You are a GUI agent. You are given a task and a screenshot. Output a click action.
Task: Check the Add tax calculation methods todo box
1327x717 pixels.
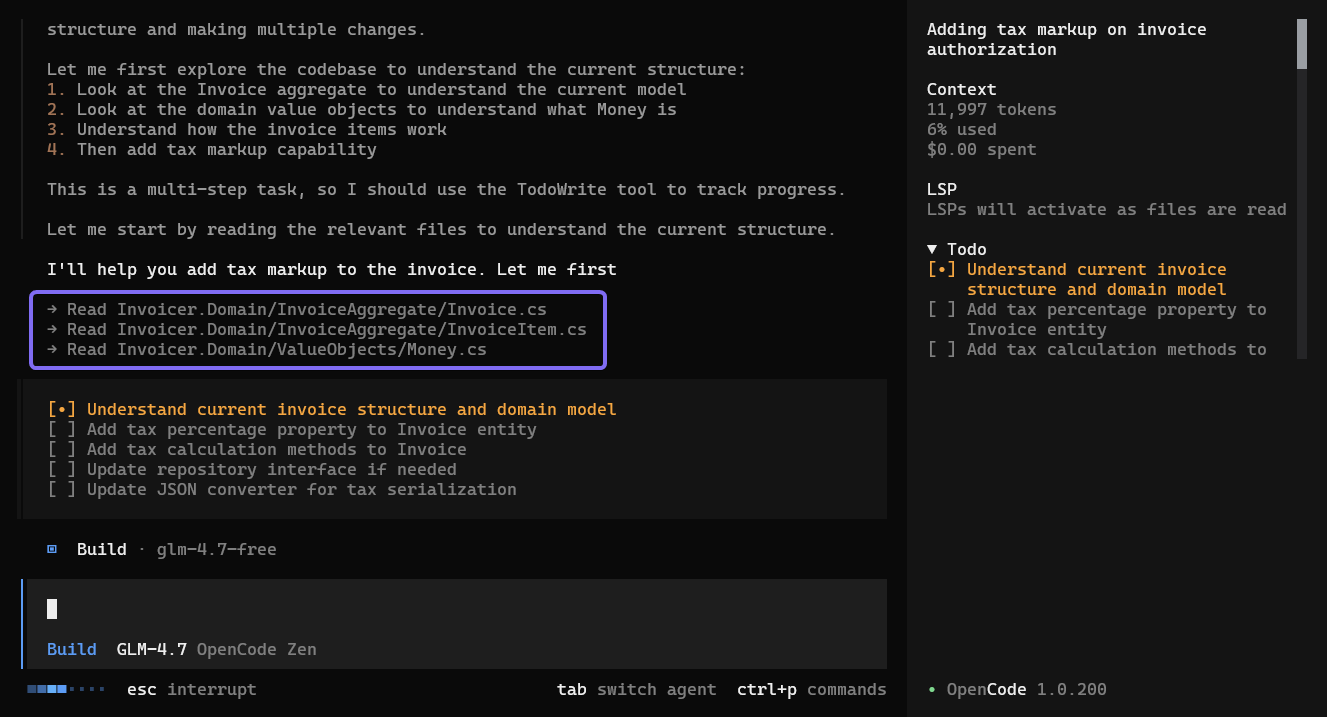tap(61, 449)
